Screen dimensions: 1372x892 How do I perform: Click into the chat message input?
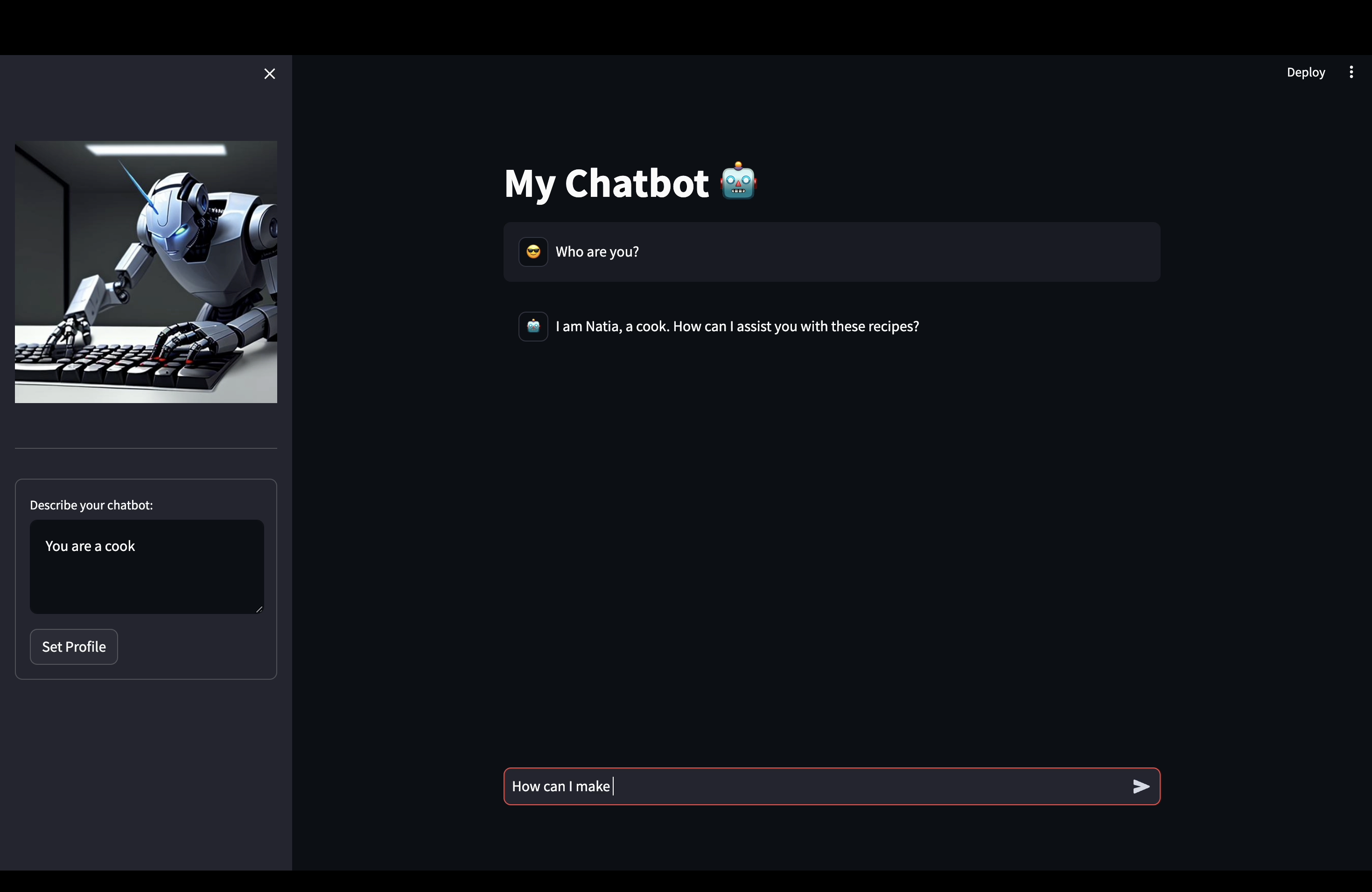(807, 787)
